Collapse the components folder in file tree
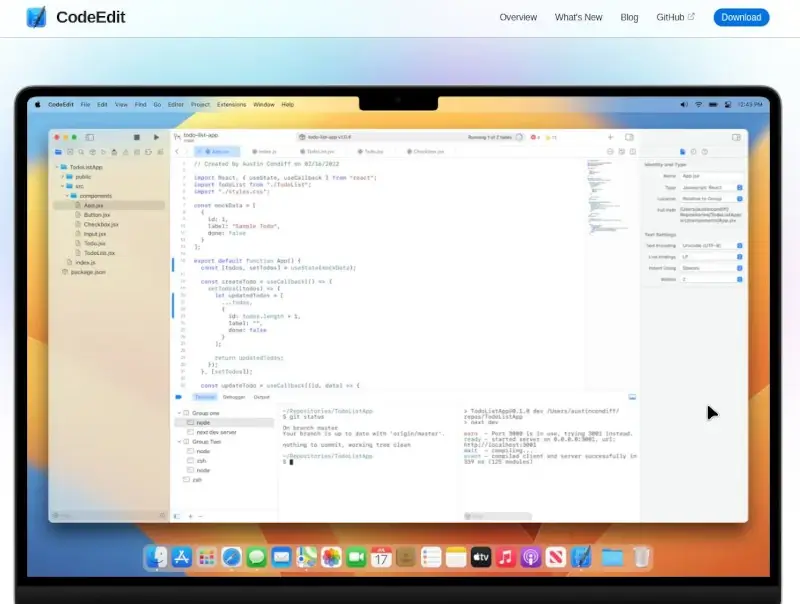This screenshot has width=800, height=604. tap(68, 195)
